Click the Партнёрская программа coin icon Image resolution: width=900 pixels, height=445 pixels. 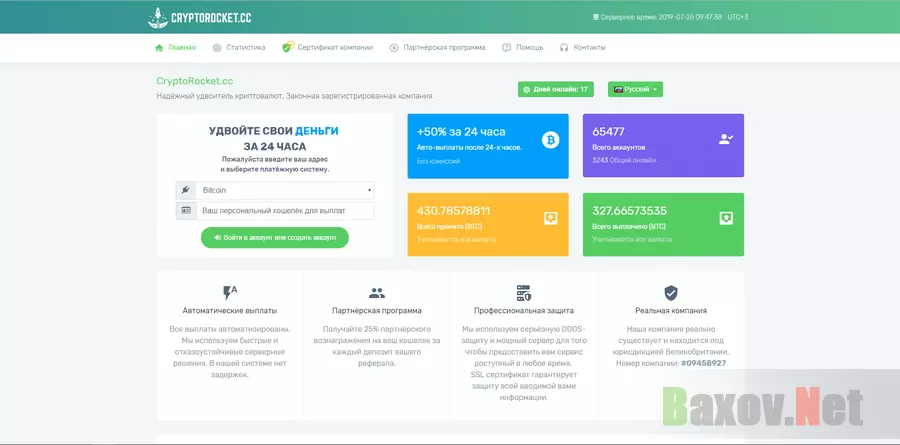[394, 48]
